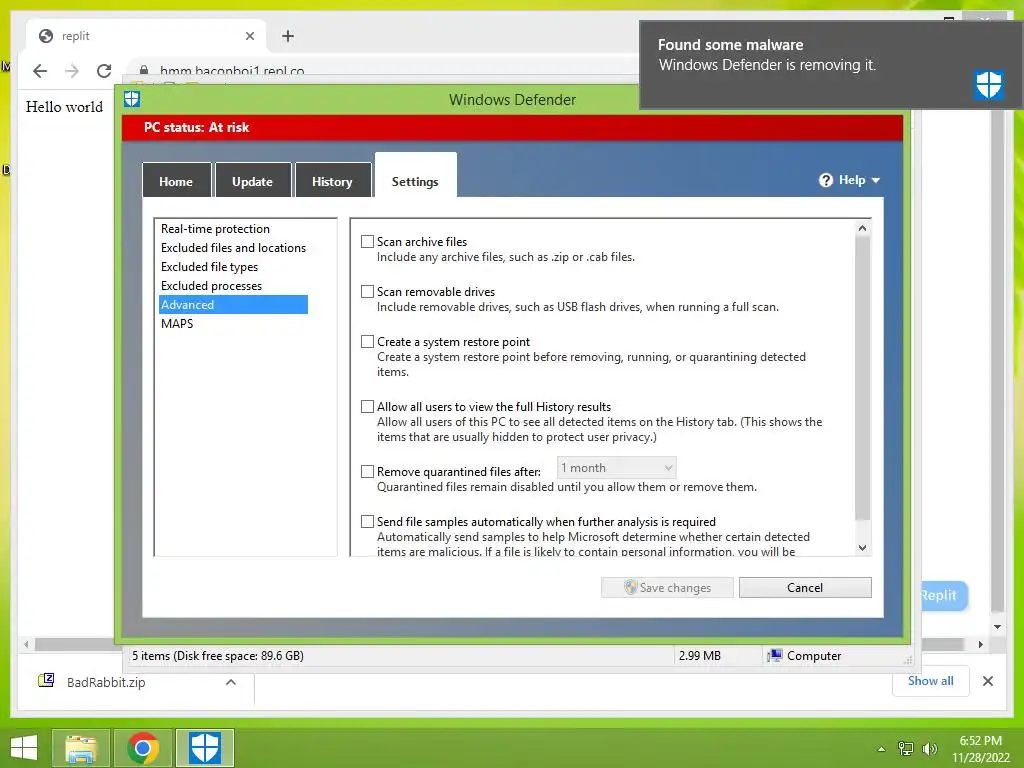Click the padlock icon in the address bar
Viewport: 1024px width, 768px height.
click(x=144, y=70)
